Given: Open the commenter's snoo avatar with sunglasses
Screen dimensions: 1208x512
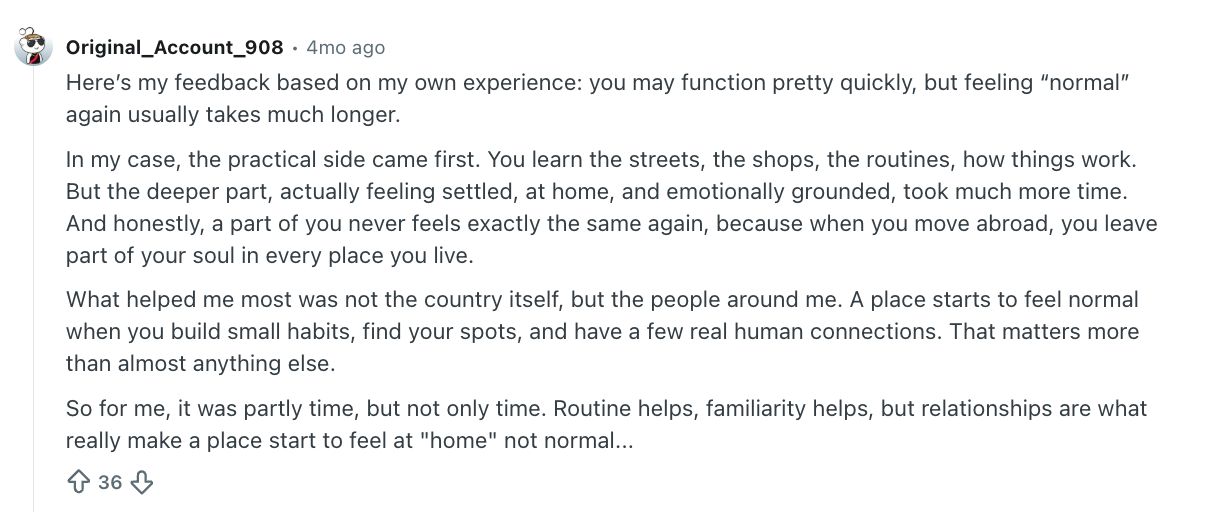Looking at the screenshot, I should (x=33, y=46).
